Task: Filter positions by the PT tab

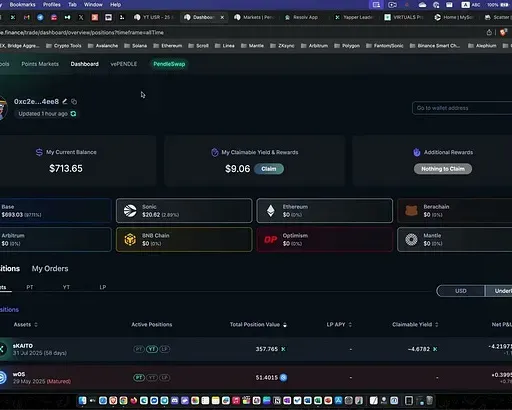Action: click(x=30, y=287)
